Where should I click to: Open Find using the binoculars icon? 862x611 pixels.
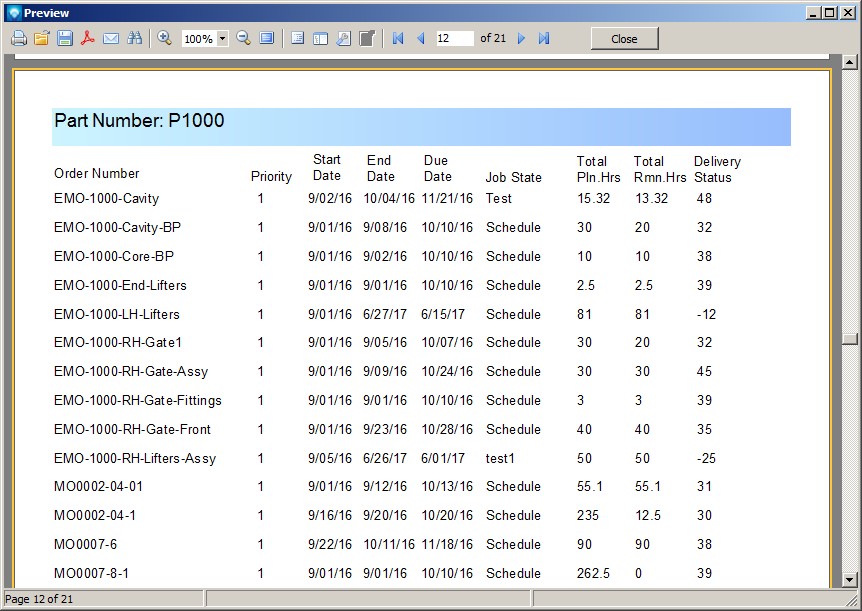(x=134, y=38)
